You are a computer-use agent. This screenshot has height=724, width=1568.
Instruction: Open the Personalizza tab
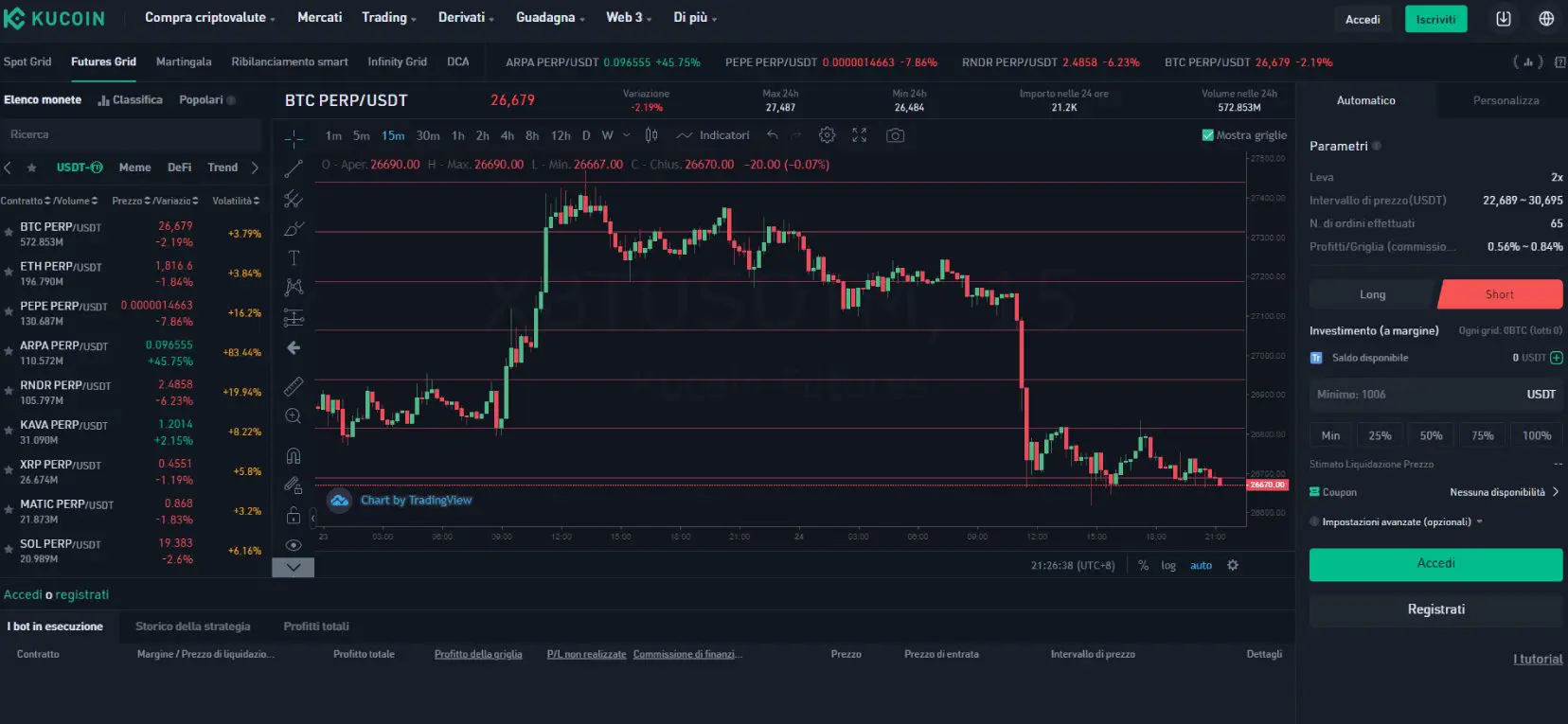[1506, 100]
